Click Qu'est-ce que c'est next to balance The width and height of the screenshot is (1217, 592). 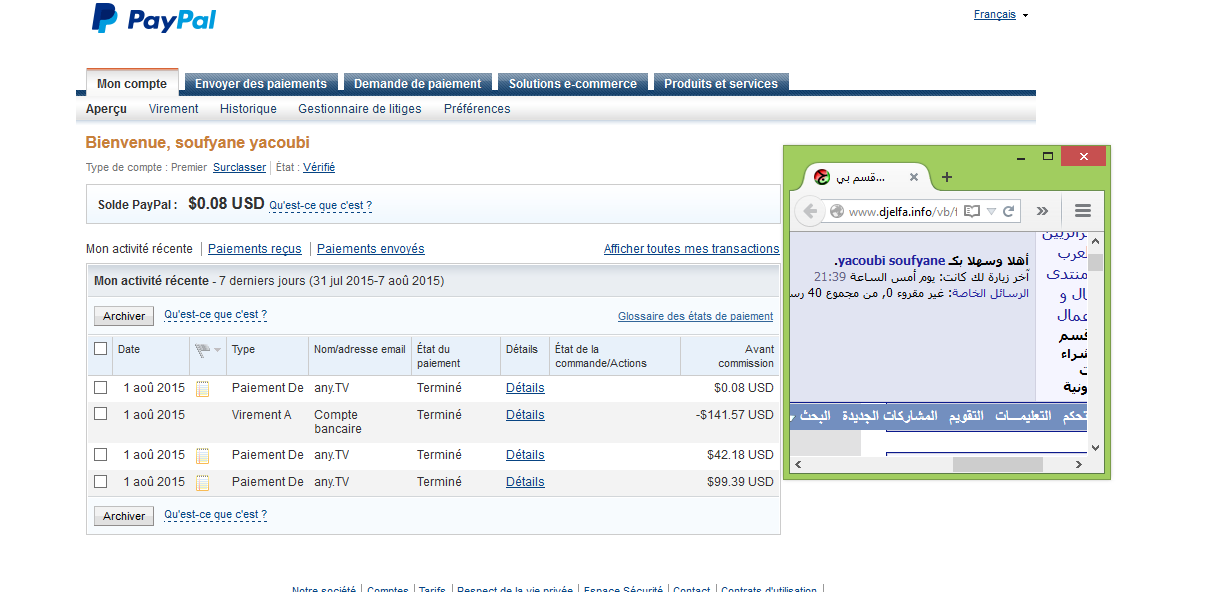click(x=320, y=205)
